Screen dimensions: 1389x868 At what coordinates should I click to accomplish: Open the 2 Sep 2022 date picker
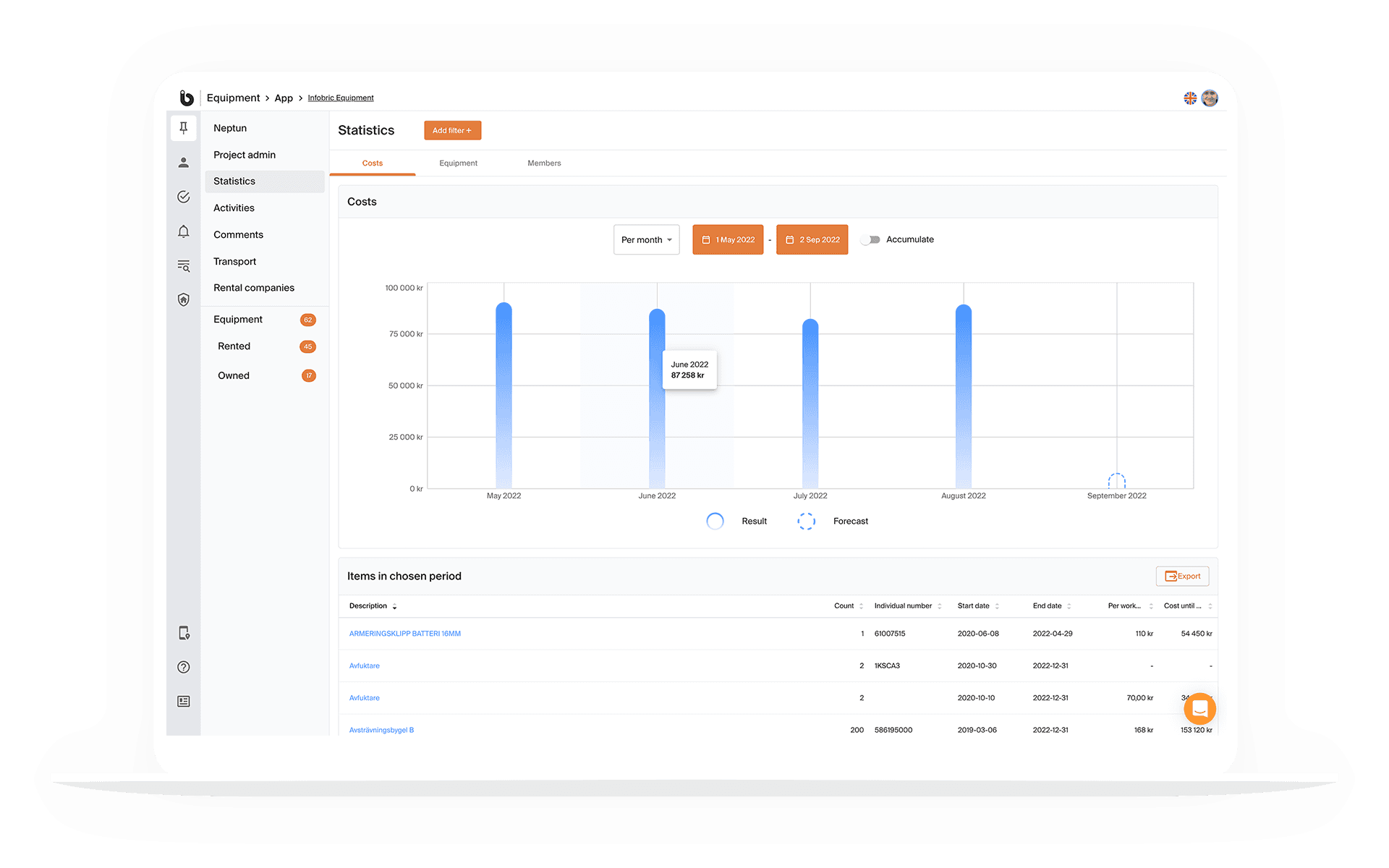(x=812, y=239)
